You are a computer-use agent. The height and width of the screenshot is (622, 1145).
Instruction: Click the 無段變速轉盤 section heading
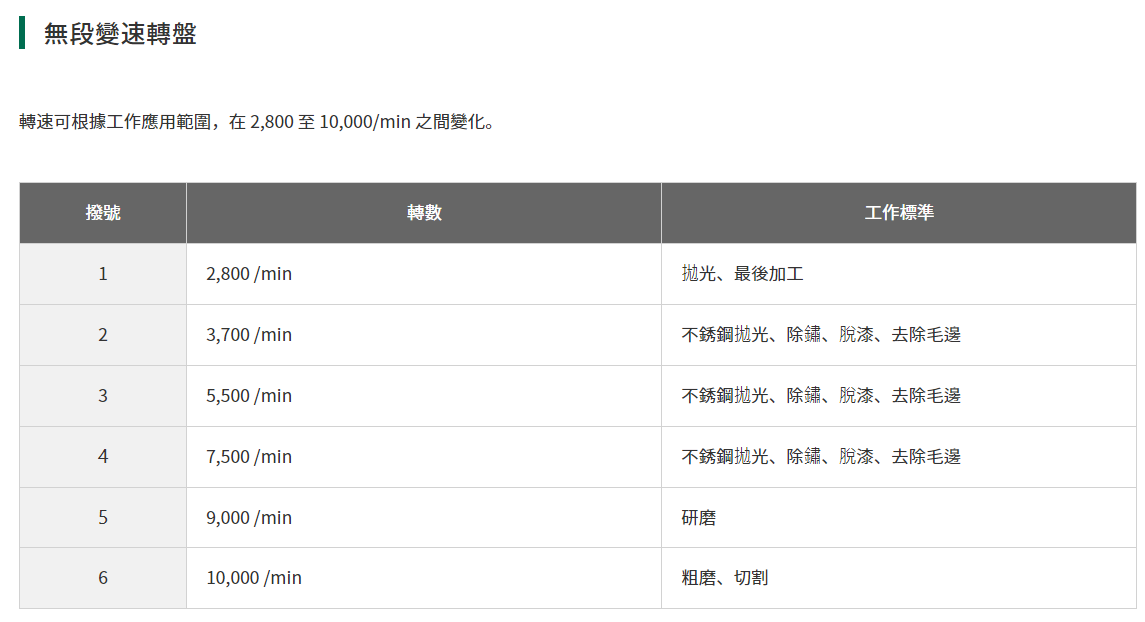click(x=120, y=34)
